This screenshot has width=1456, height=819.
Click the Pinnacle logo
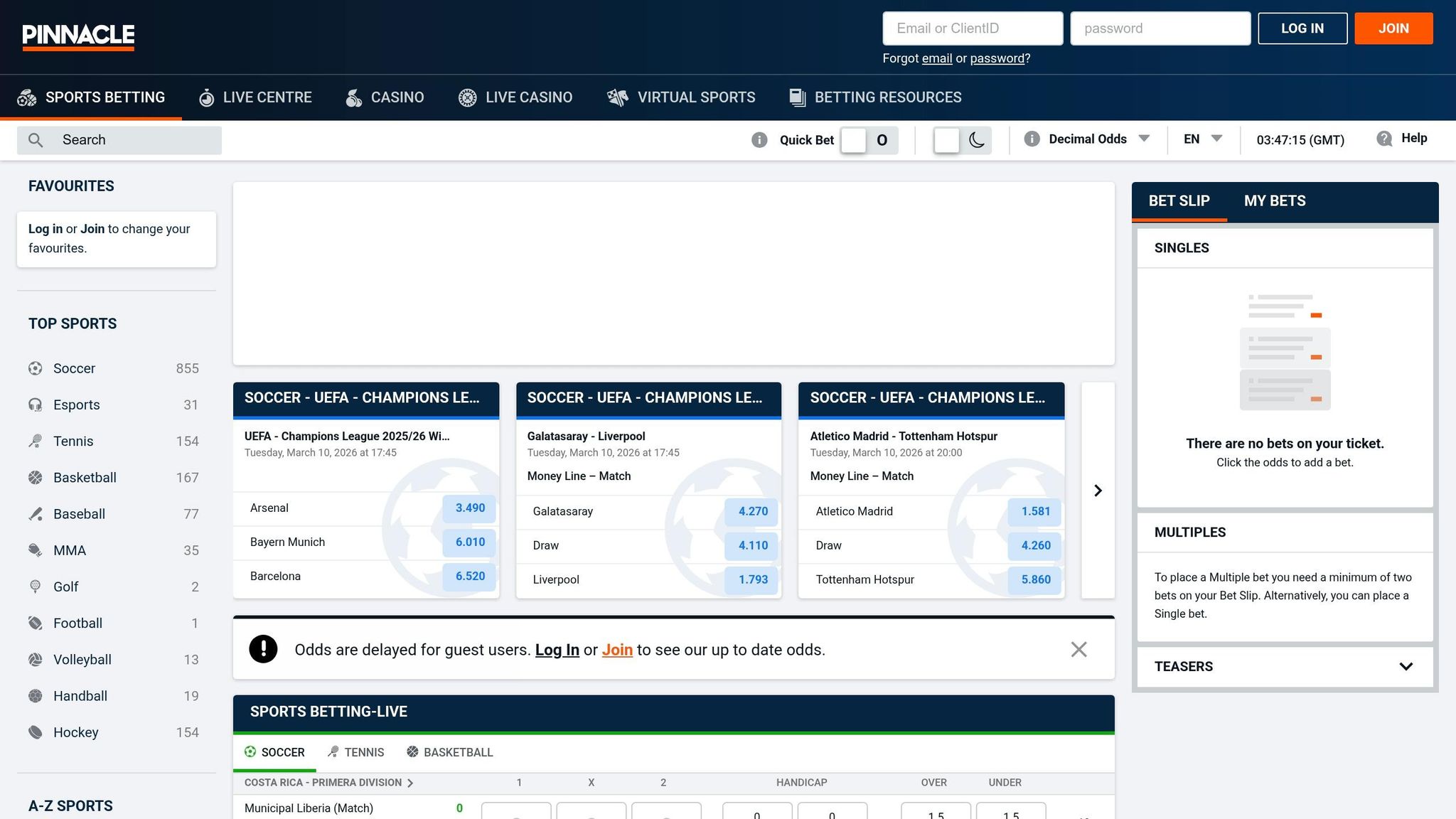78,36
